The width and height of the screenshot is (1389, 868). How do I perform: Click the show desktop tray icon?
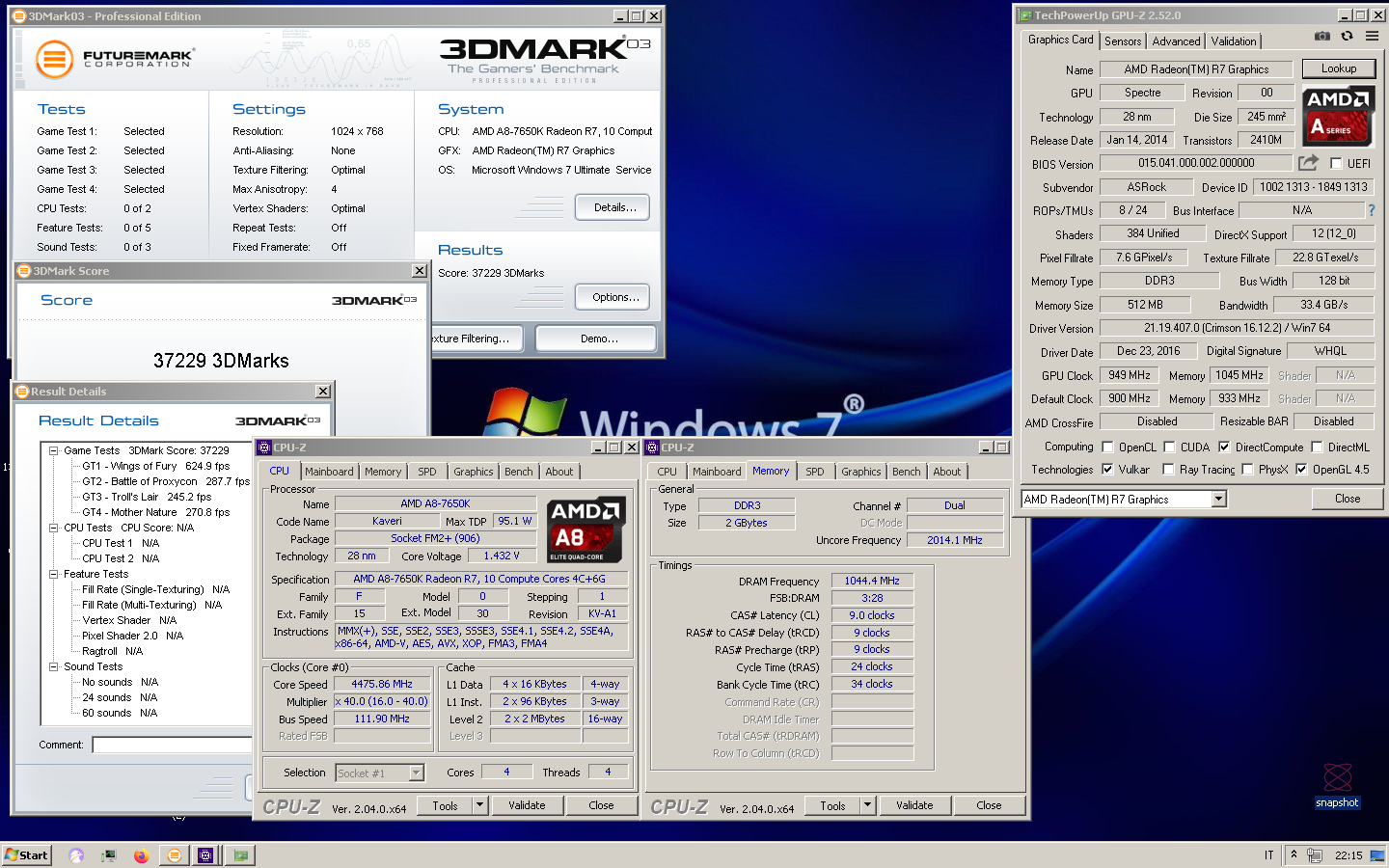(1376, 855)
